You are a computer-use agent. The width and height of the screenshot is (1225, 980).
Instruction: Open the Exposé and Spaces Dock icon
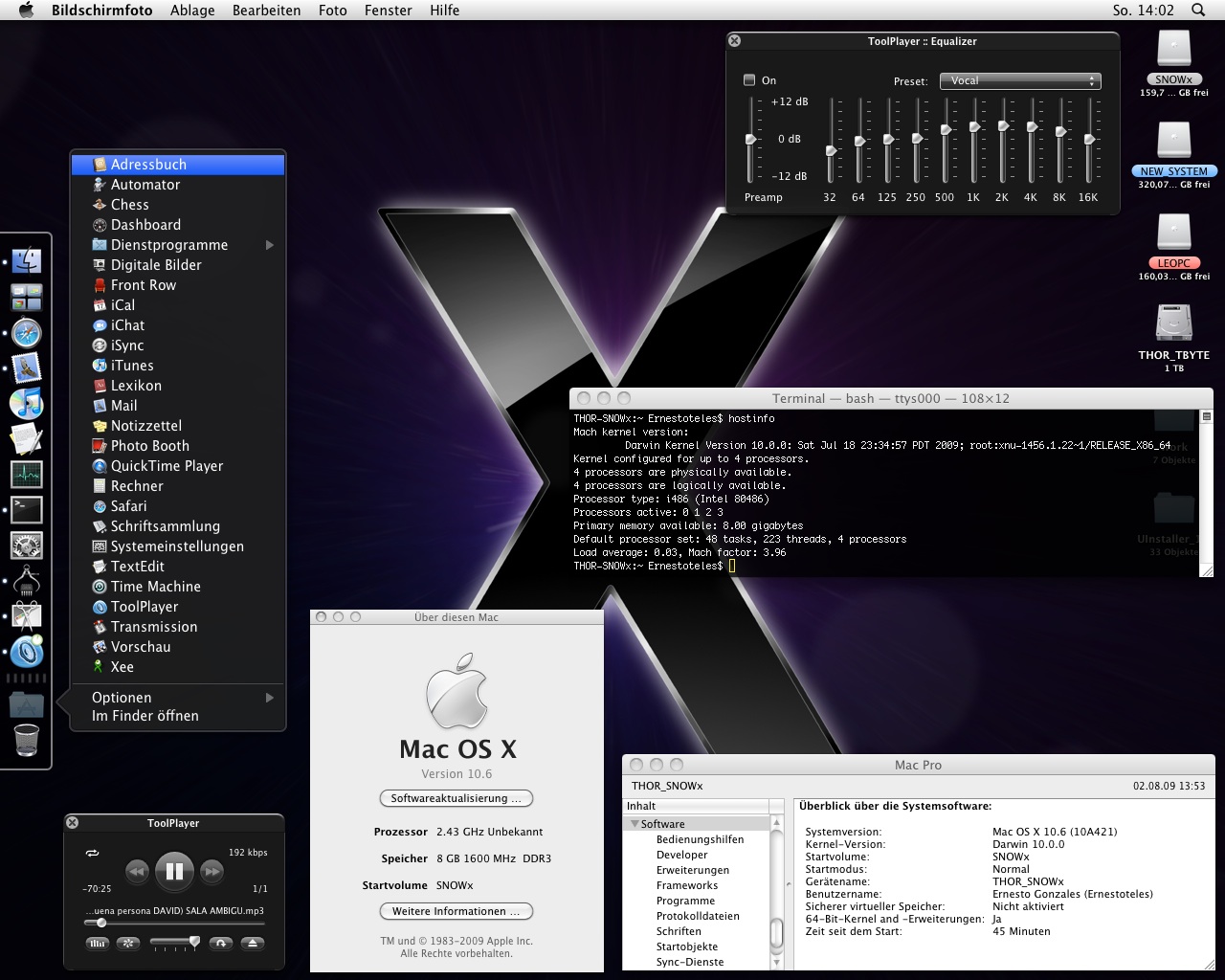pos(26,297)
